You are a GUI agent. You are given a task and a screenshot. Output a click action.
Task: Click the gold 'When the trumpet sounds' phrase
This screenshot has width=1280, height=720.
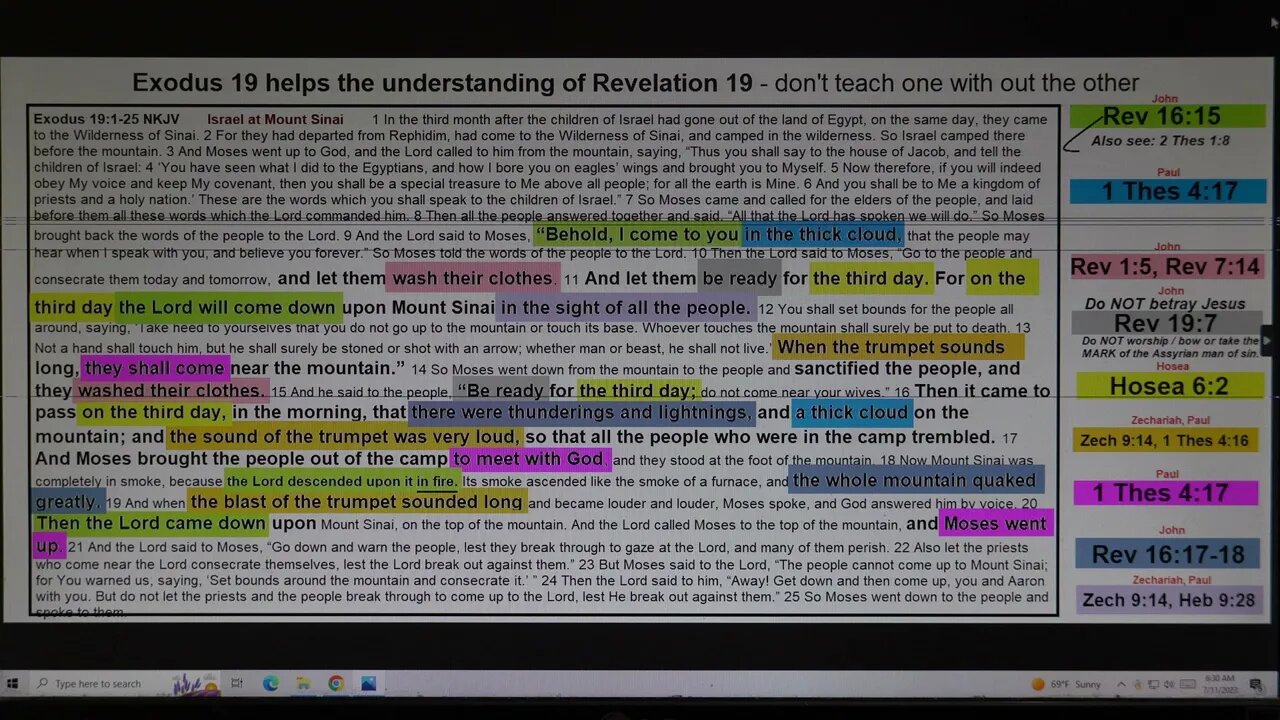pos(898,347)
